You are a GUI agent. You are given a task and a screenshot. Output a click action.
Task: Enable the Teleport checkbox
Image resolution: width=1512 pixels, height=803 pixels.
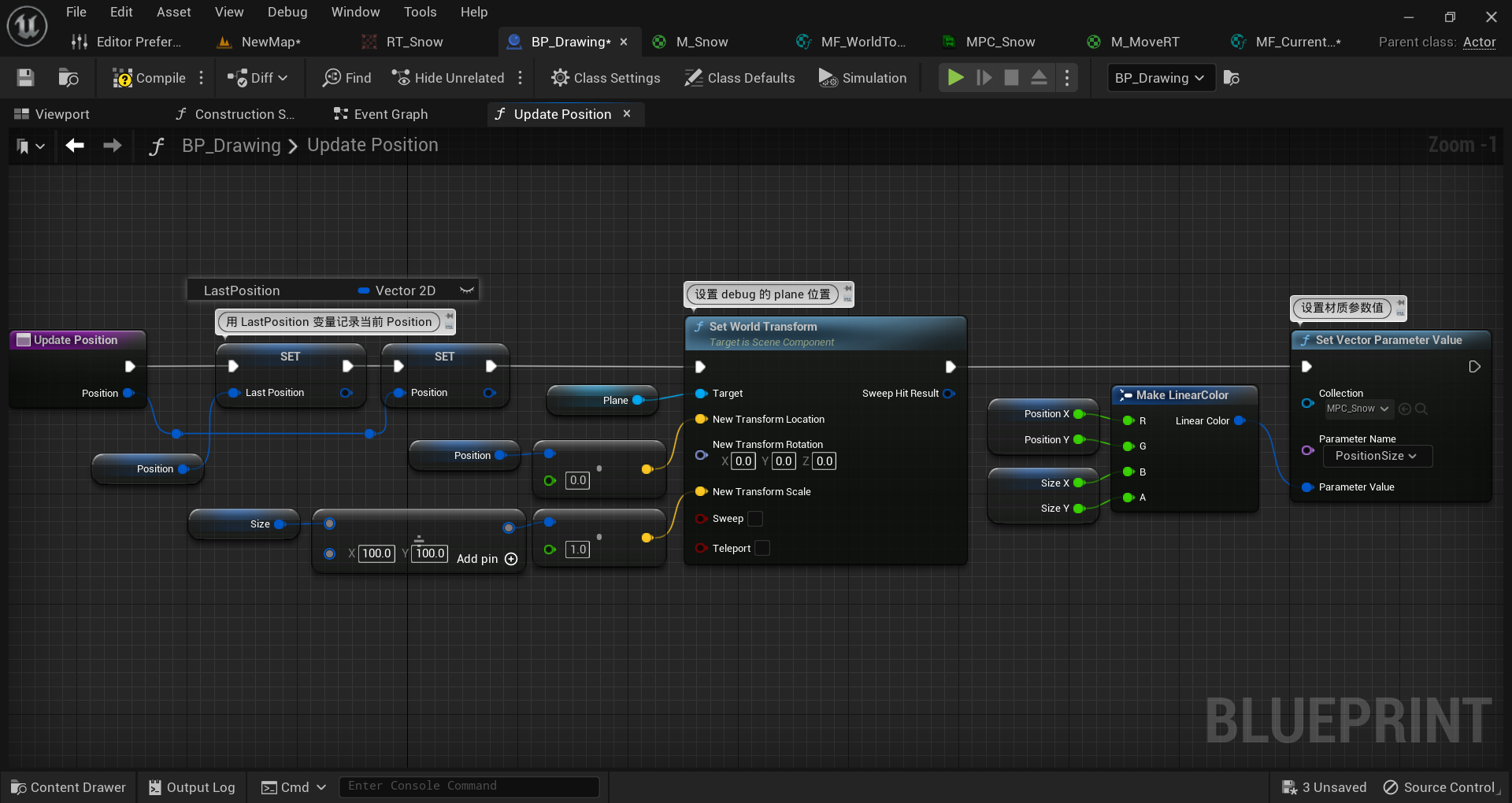(x=762, y=549)
